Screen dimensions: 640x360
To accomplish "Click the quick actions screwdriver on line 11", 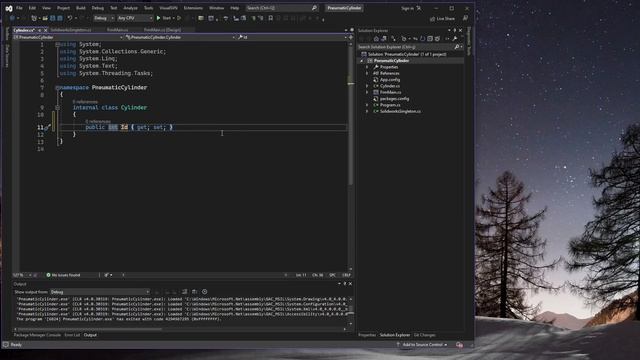I will point(47,127).
